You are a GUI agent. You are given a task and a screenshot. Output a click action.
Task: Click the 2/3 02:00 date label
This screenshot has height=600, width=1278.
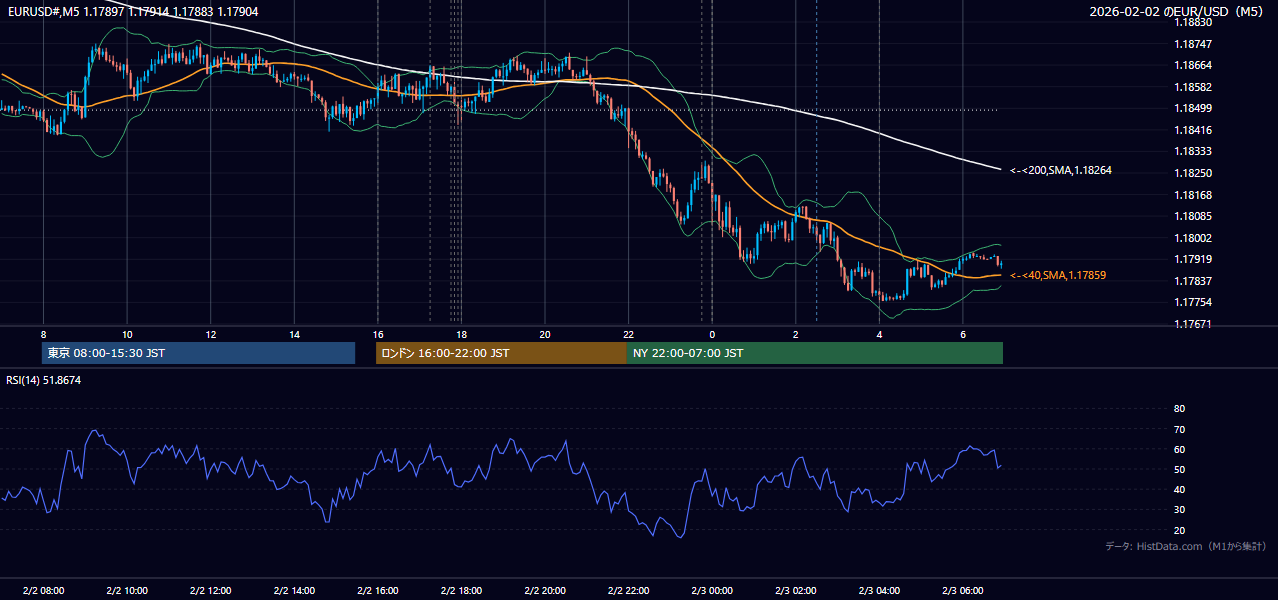pyautogui.click(x=795, y=591)
